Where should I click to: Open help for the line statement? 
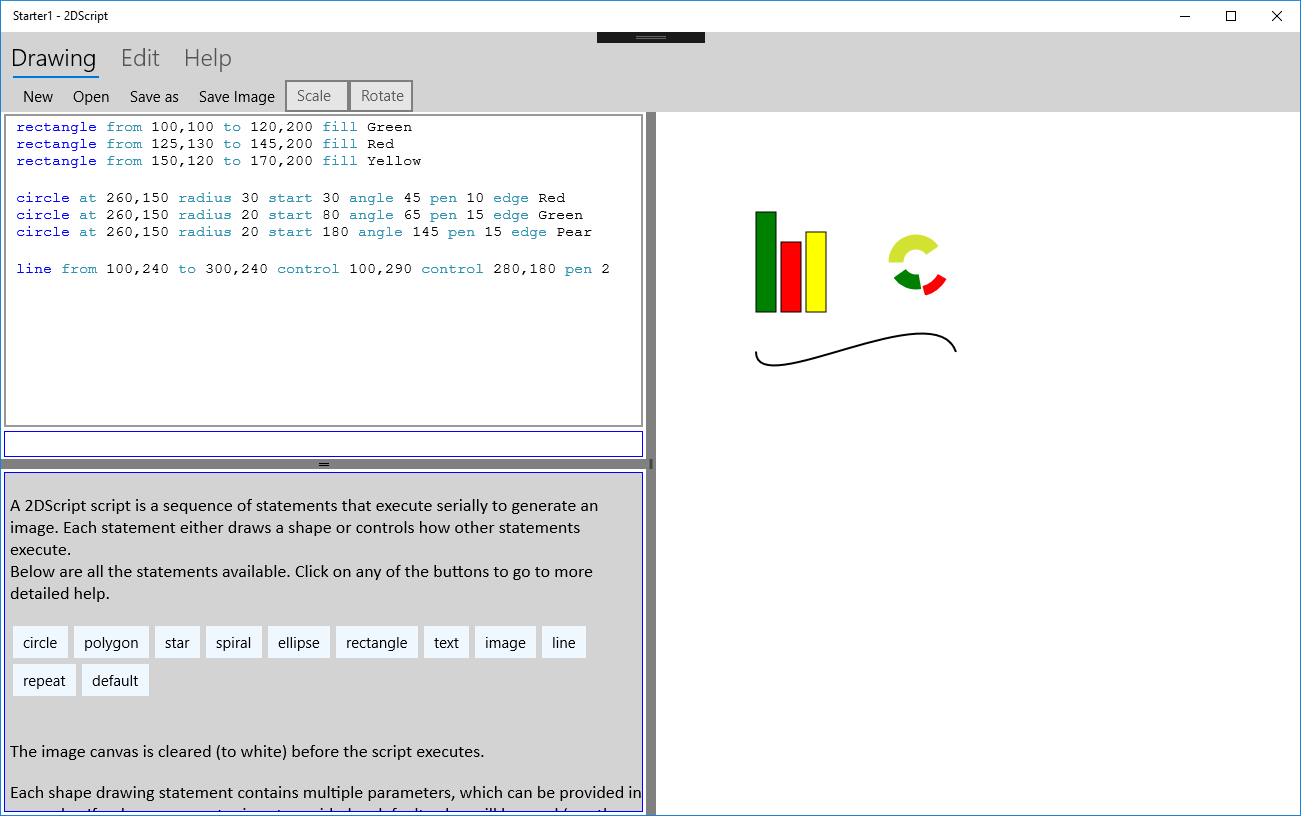point(564,643)
